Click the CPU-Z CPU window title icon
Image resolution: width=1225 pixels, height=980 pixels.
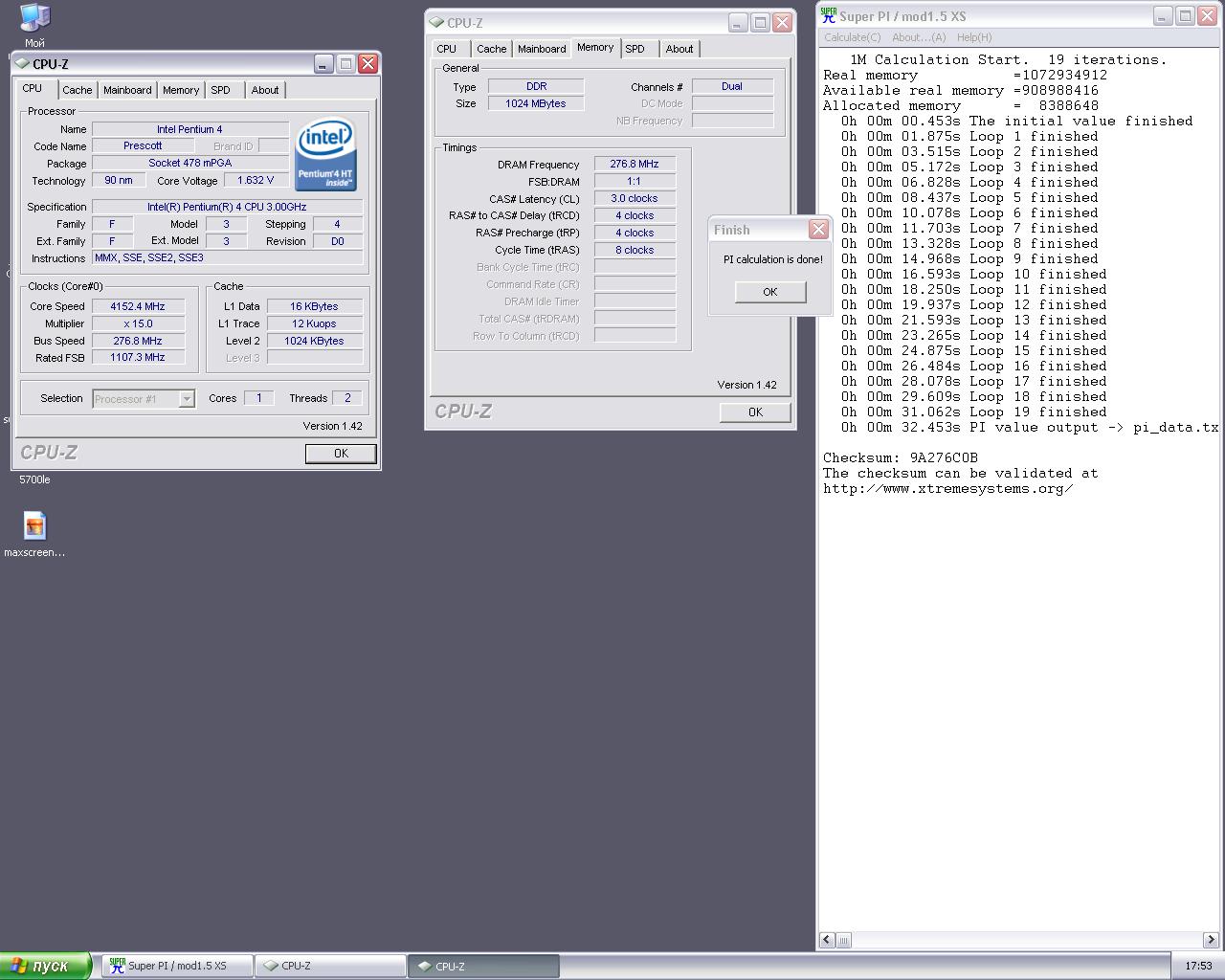click(23, 64)
